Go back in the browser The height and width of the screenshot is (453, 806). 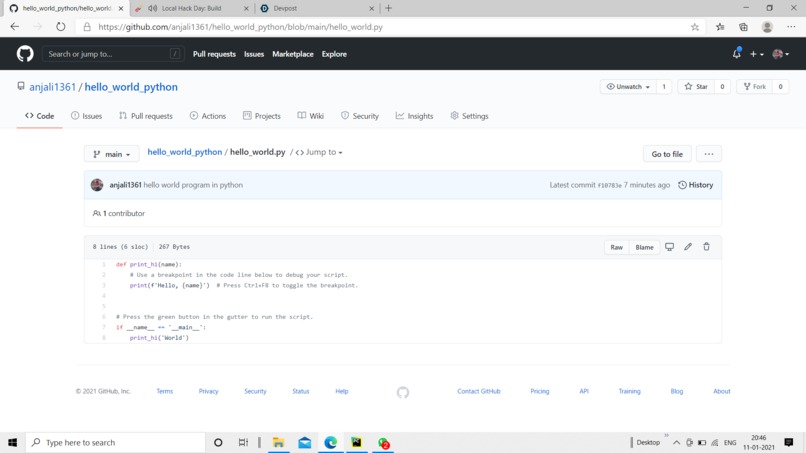(x=14, y=27)
